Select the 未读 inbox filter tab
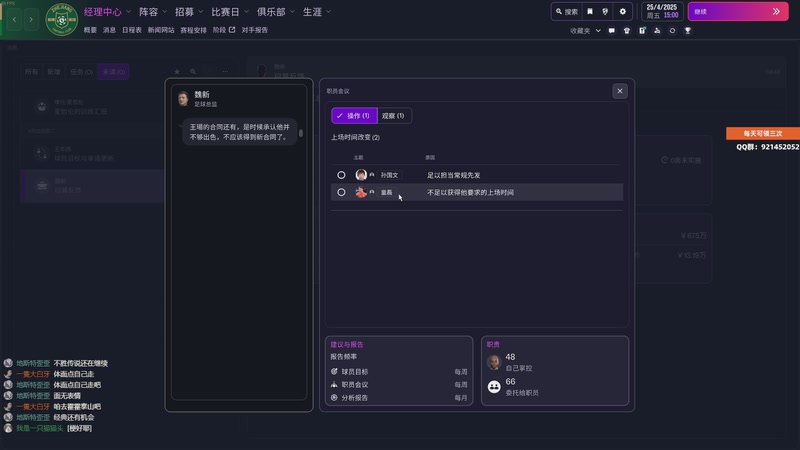The height and width of the screenshot is (450, 800). click(x=113, y=72)
